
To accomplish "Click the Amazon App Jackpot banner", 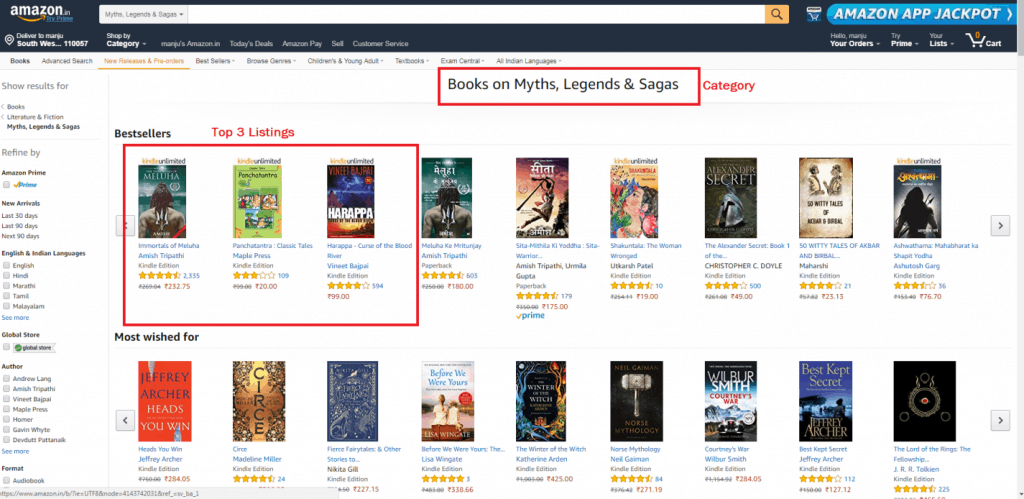I will (x=922, y=14).
